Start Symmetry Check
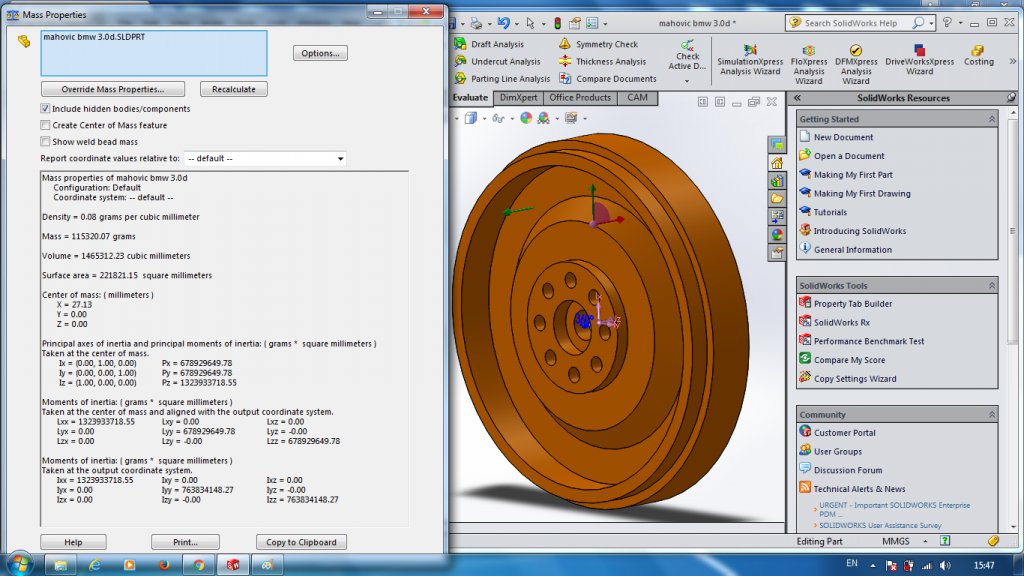The width and height of the screenshot is (1024, 576). tap(598, 44)
